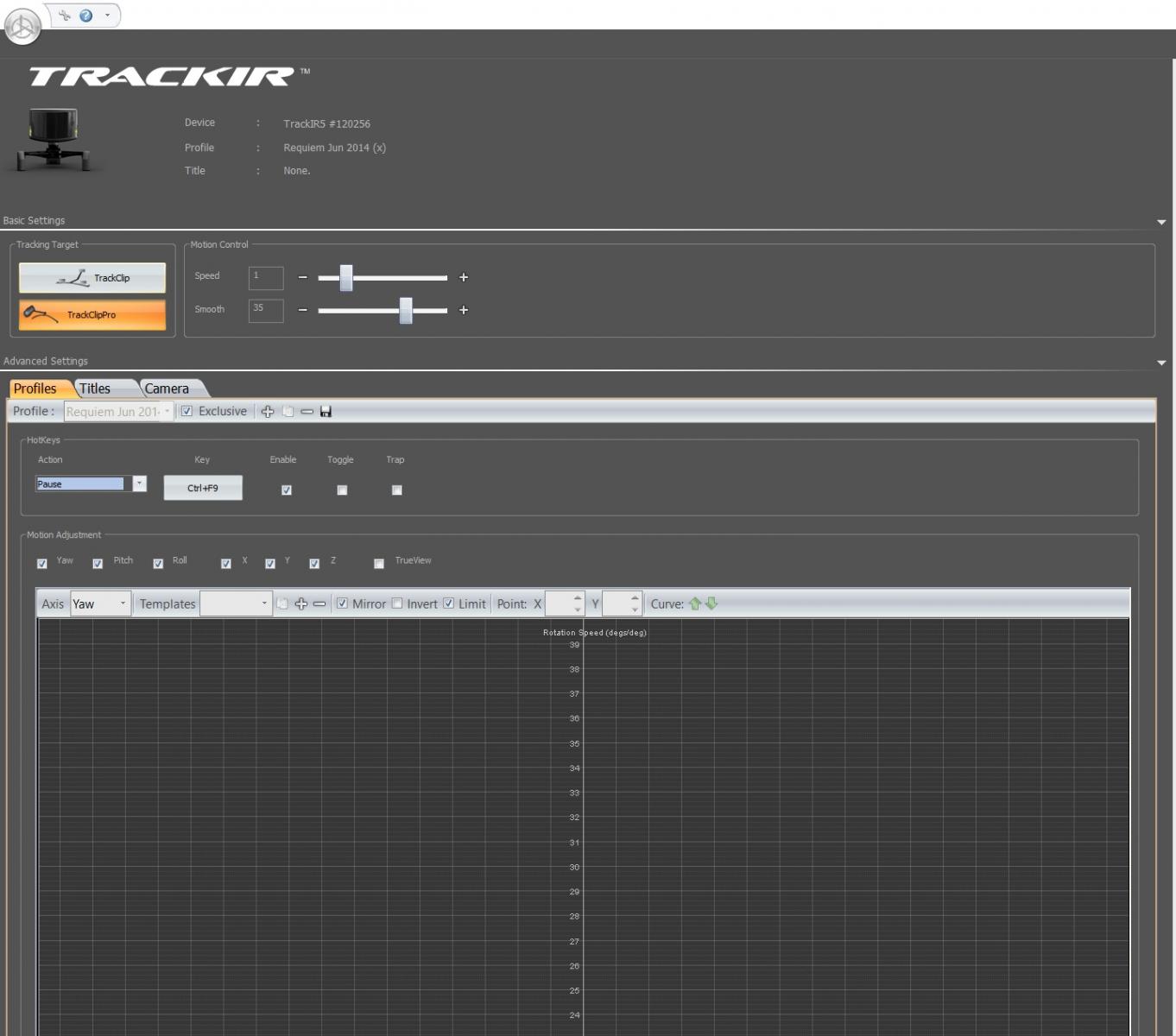Lower the curve with green down arrow

[711, 603]
